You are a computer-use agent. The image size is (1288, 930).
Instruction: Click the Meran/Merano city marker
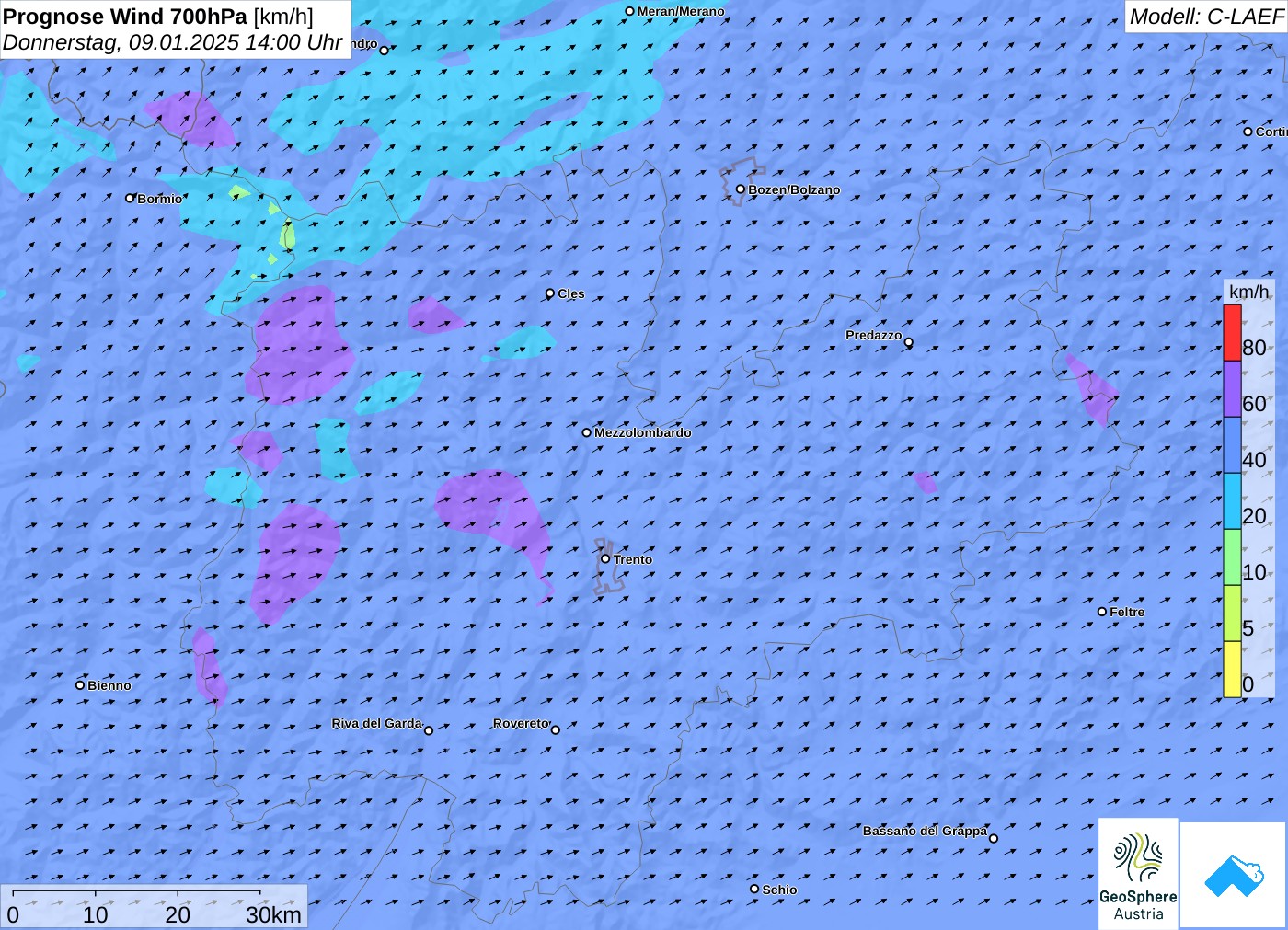[629, 12]
